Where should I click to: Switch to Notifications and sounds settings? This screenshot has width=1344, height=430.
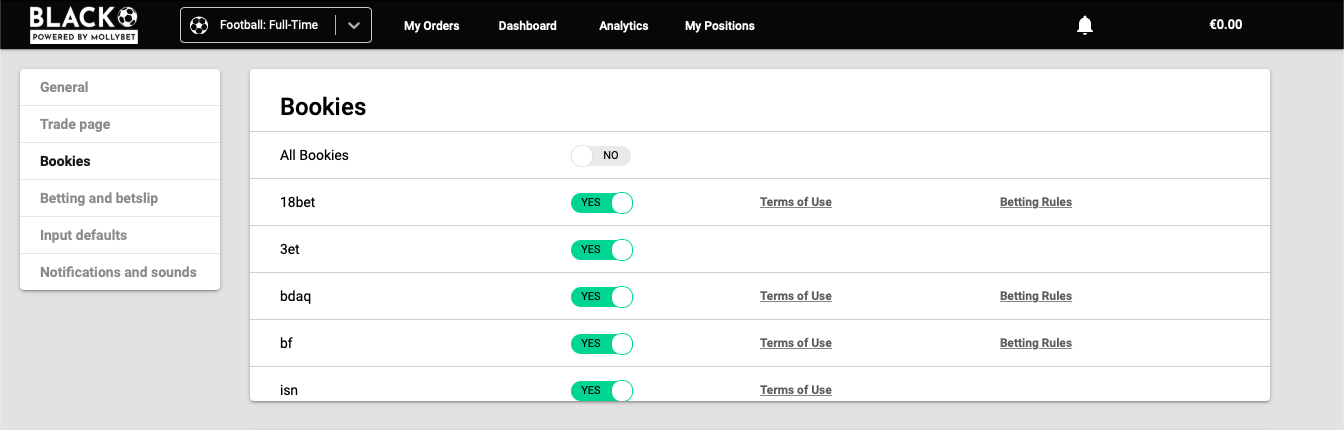(x=118, y=272)
